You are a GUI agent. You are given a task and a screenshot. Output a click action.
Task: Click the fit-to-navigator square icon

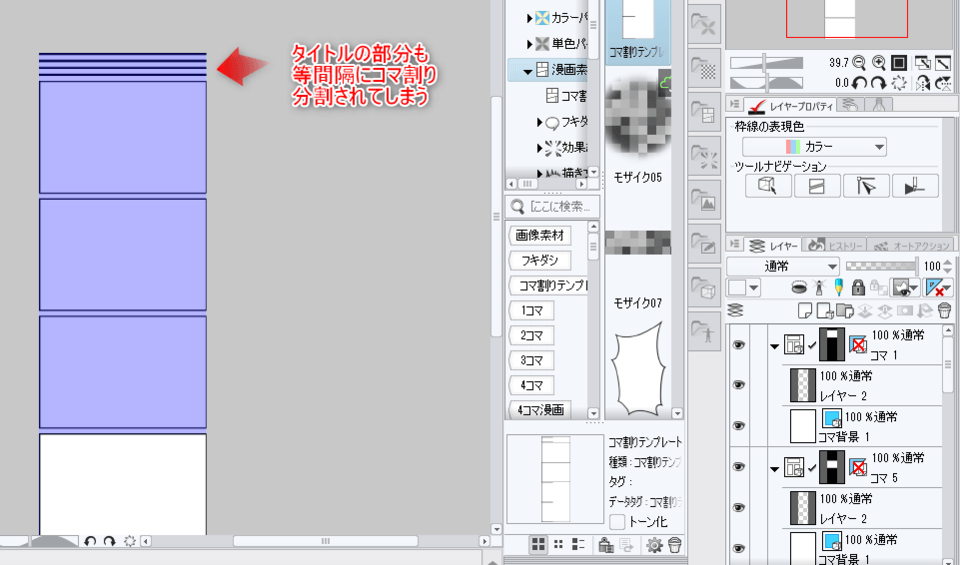pyautogui.click(x=899, y=62)
